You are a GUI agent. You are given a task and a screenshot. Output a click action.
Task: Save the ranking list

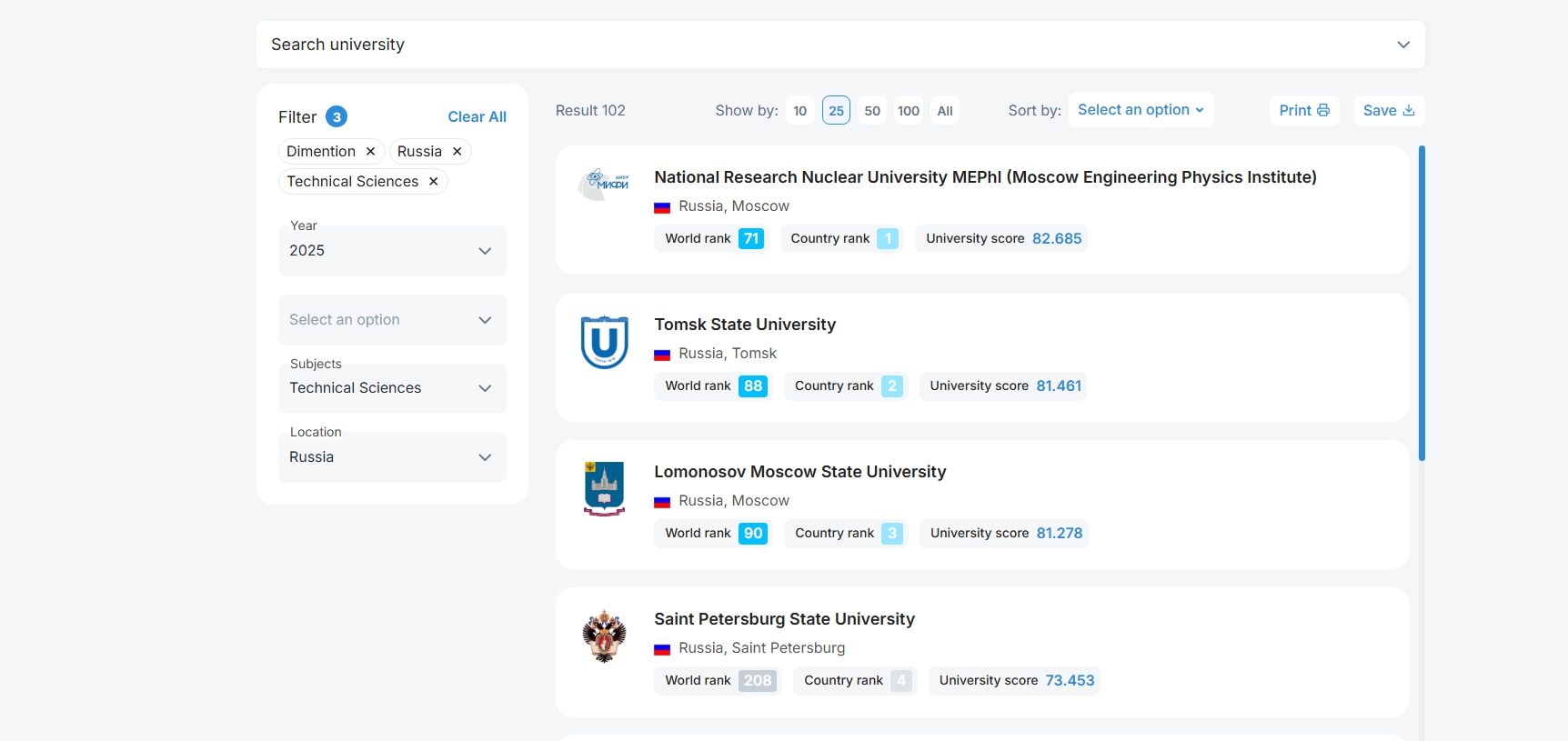click(x=1388, y=111)
